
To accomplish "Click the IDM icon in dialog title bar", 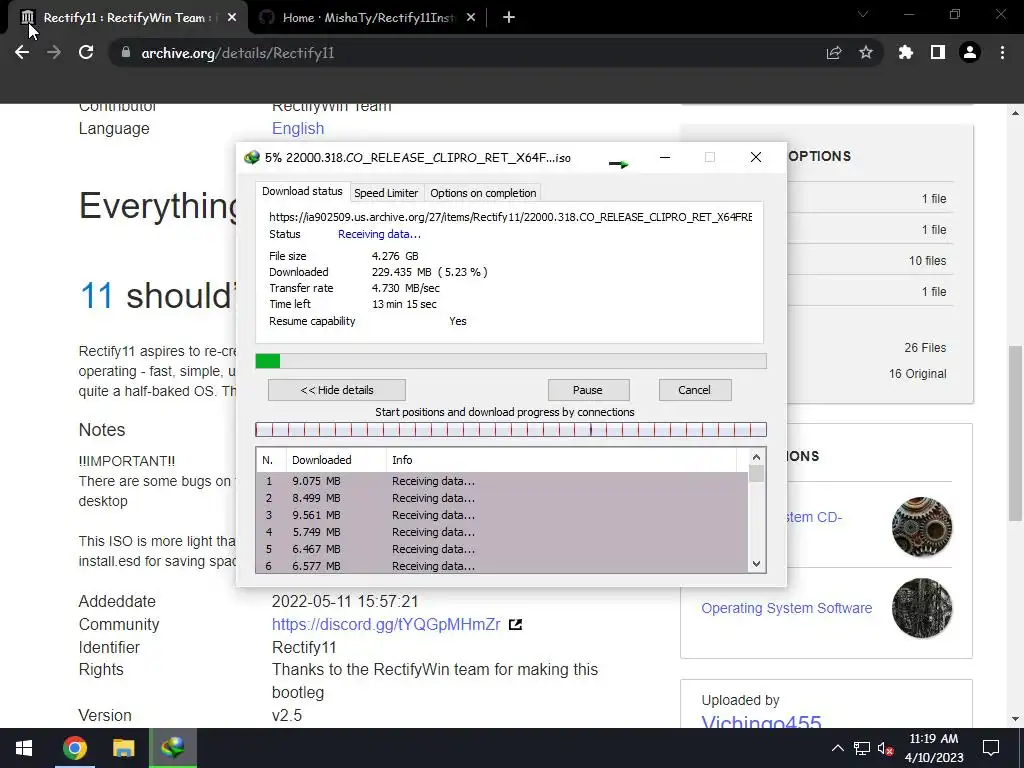I will click(x=251, y=157).
